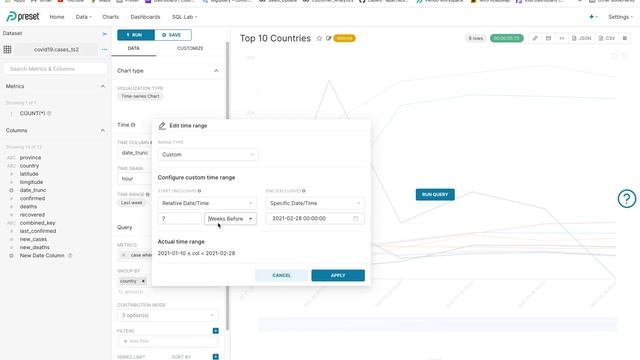Click the New Date Column entry
Image resolution: width=640 pixels, height=360 pixels.
click(42, 256)
